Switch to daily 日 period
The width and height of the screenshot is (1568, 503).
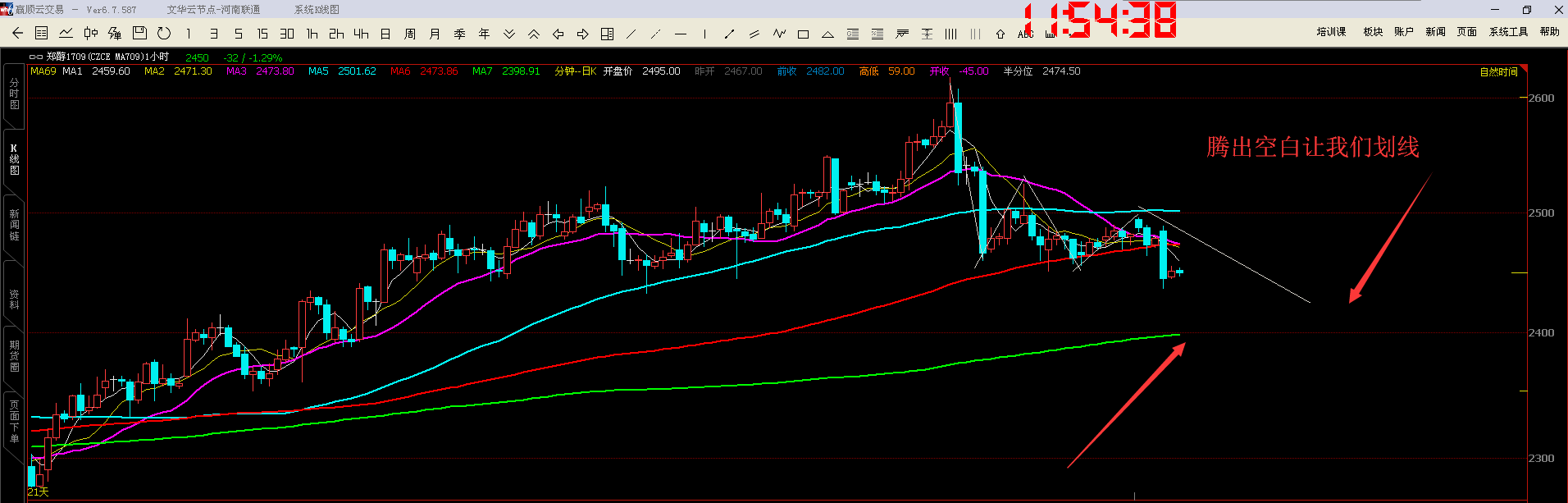pos(385,34)
